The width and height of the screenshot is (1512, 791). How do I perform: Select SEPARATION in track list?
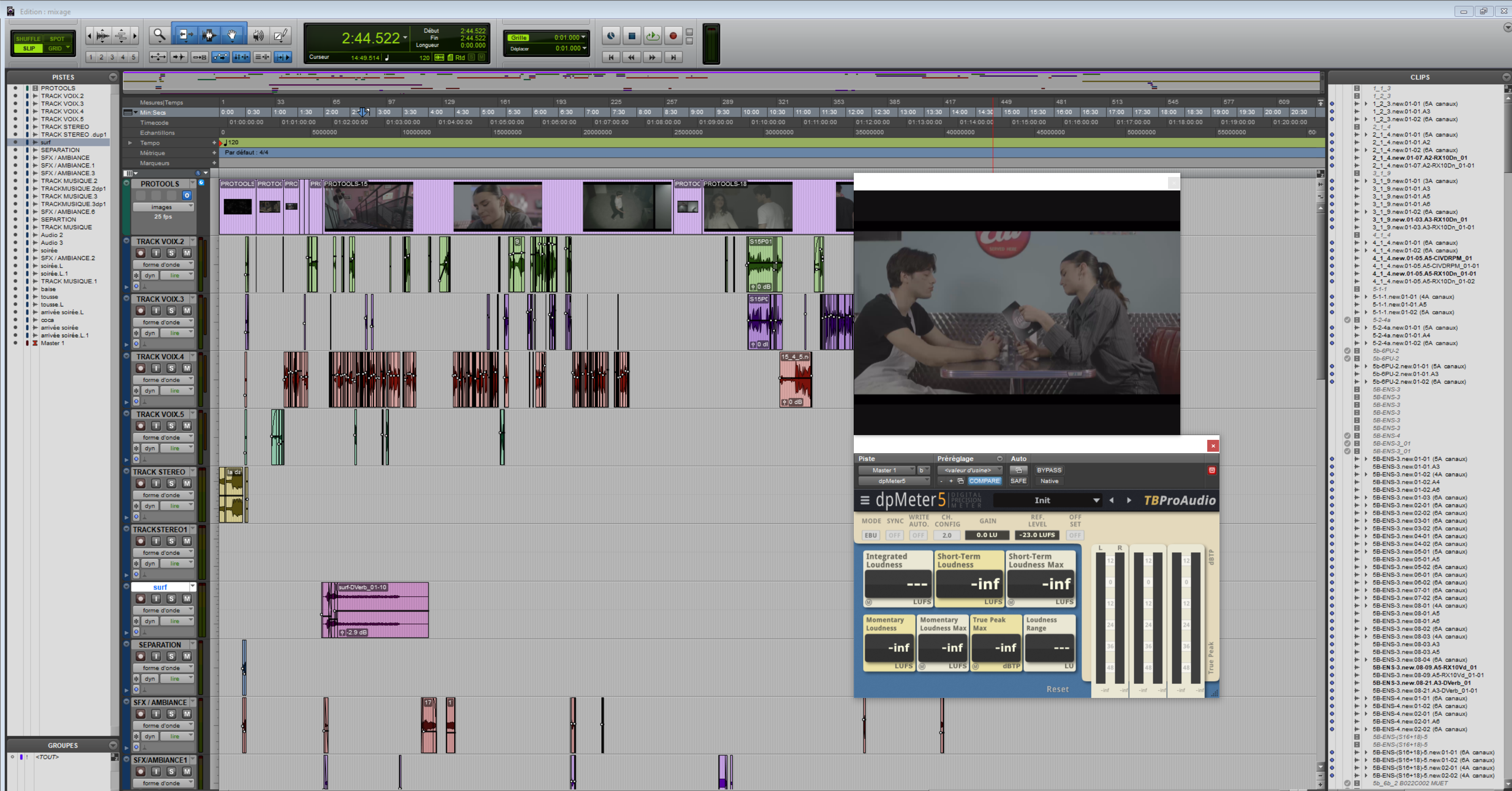(x=60, y=150)
